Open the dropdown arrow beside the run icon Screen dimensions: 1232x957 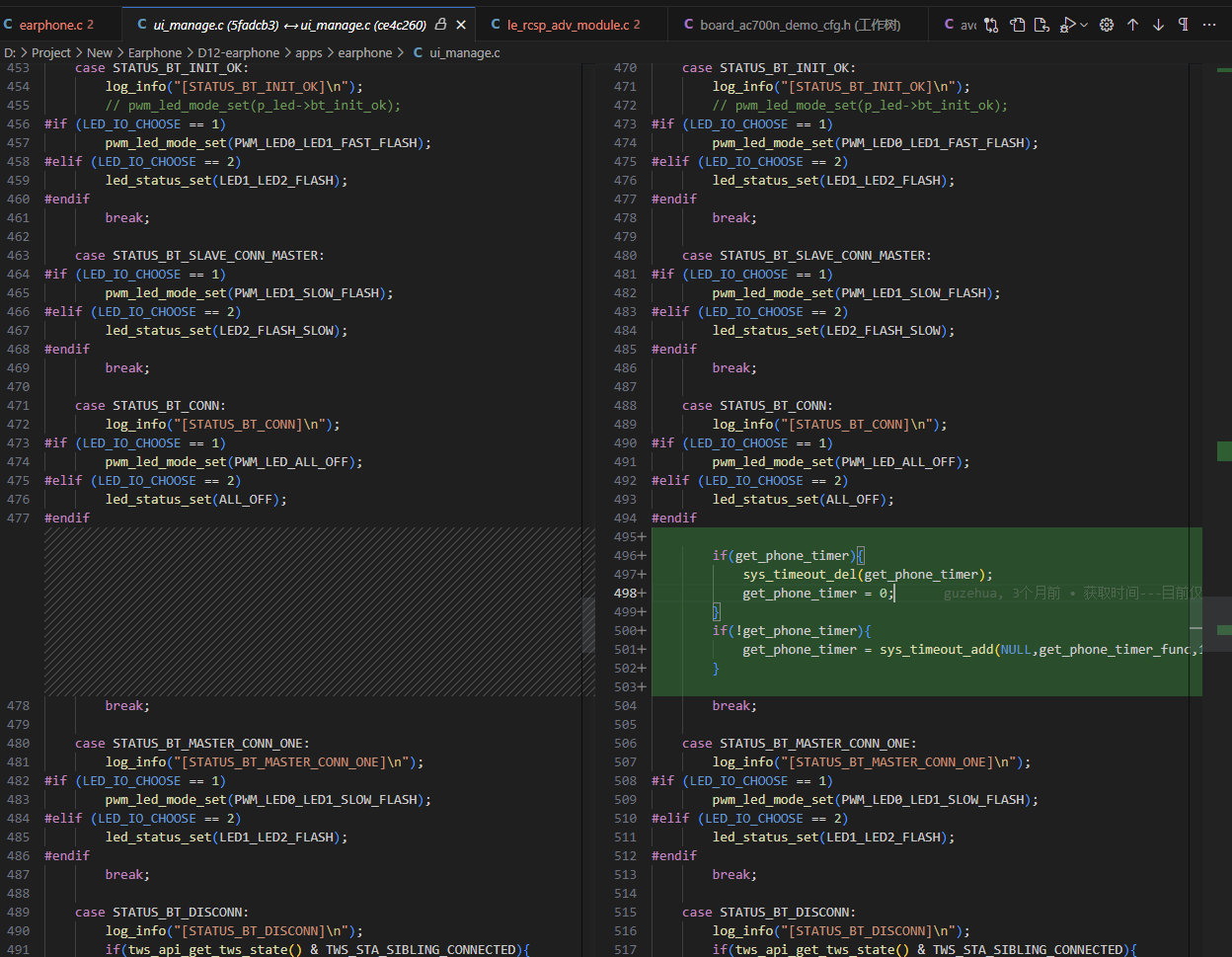tap(1084, 25)
